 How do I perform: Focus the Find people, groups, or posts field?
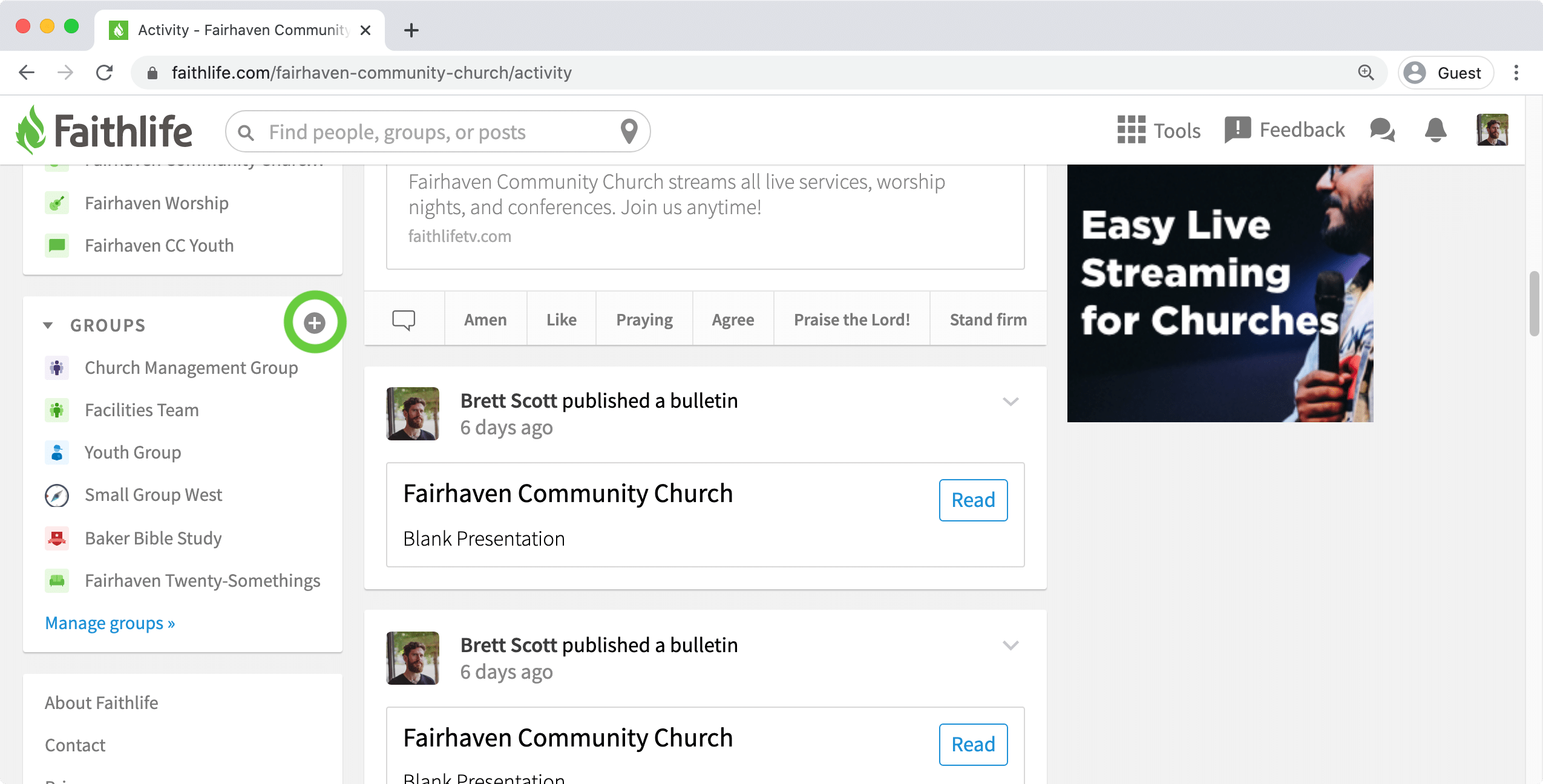coord(439,131)
